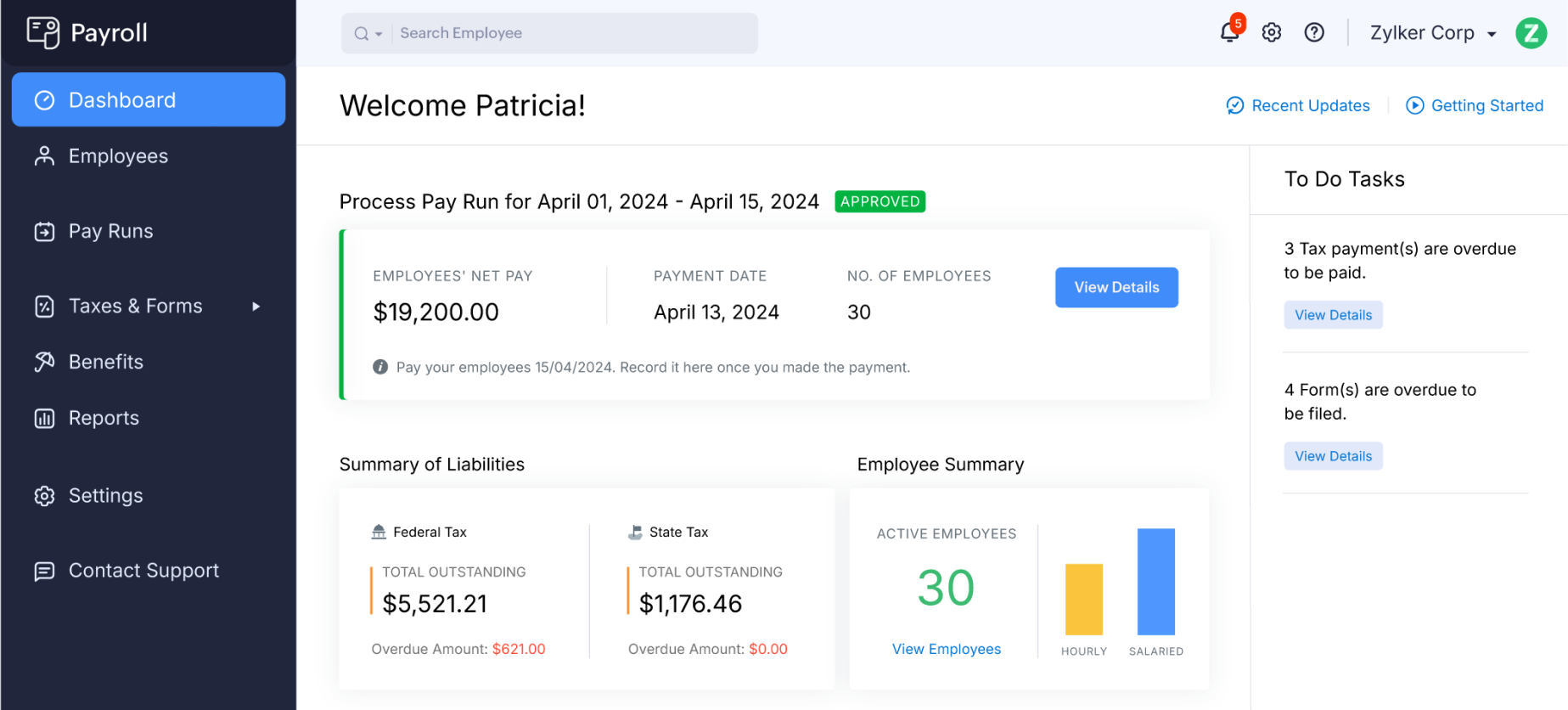1568x710 pixels.
Task: Go to Employees in the sidebar
Action: point(118,156)
